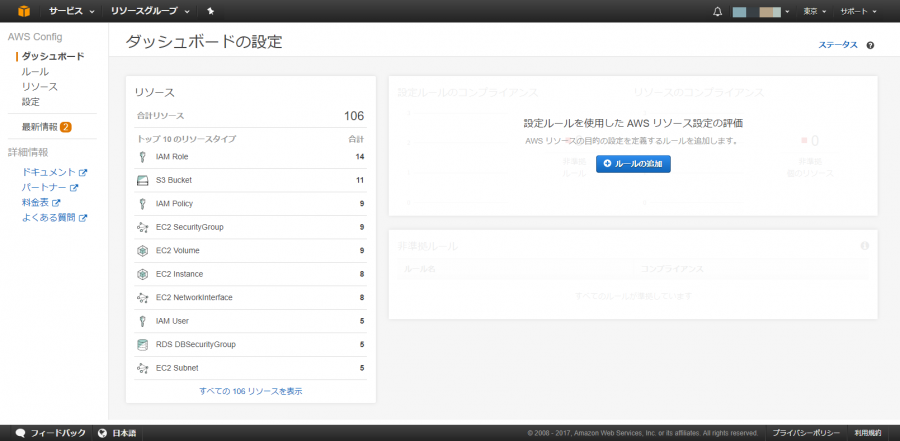Click the IAM Policy resource type label
This screenshot has width=900, height=441.
coord(174,204)
